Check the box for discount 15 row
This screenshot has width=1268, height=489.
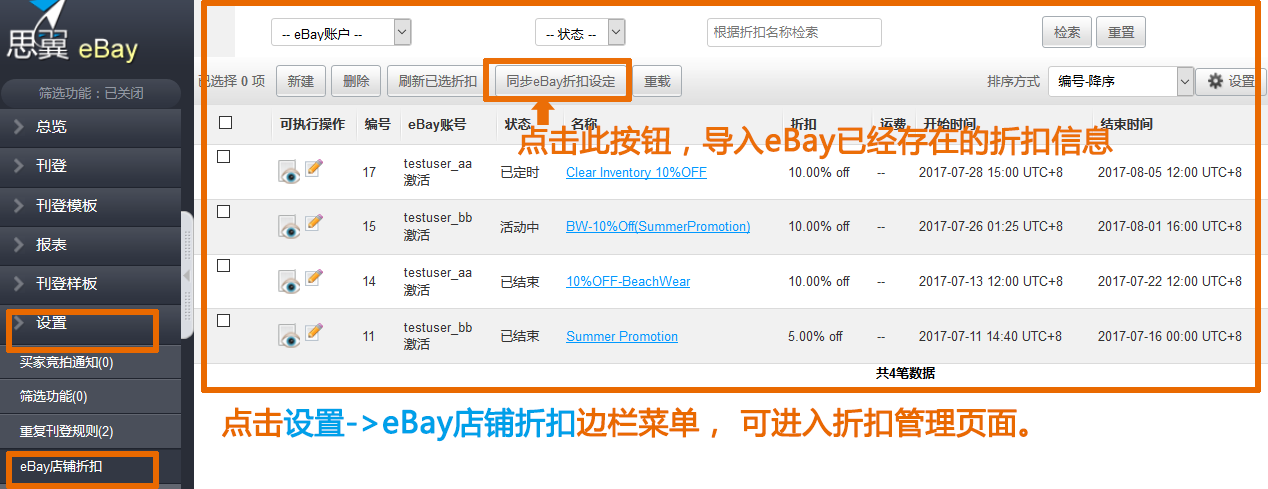224,212
